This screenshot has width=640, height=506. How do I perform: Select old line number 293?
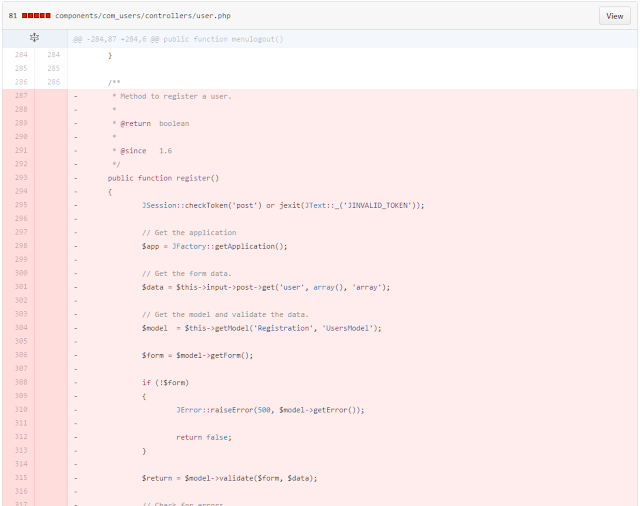click(21, 178)
